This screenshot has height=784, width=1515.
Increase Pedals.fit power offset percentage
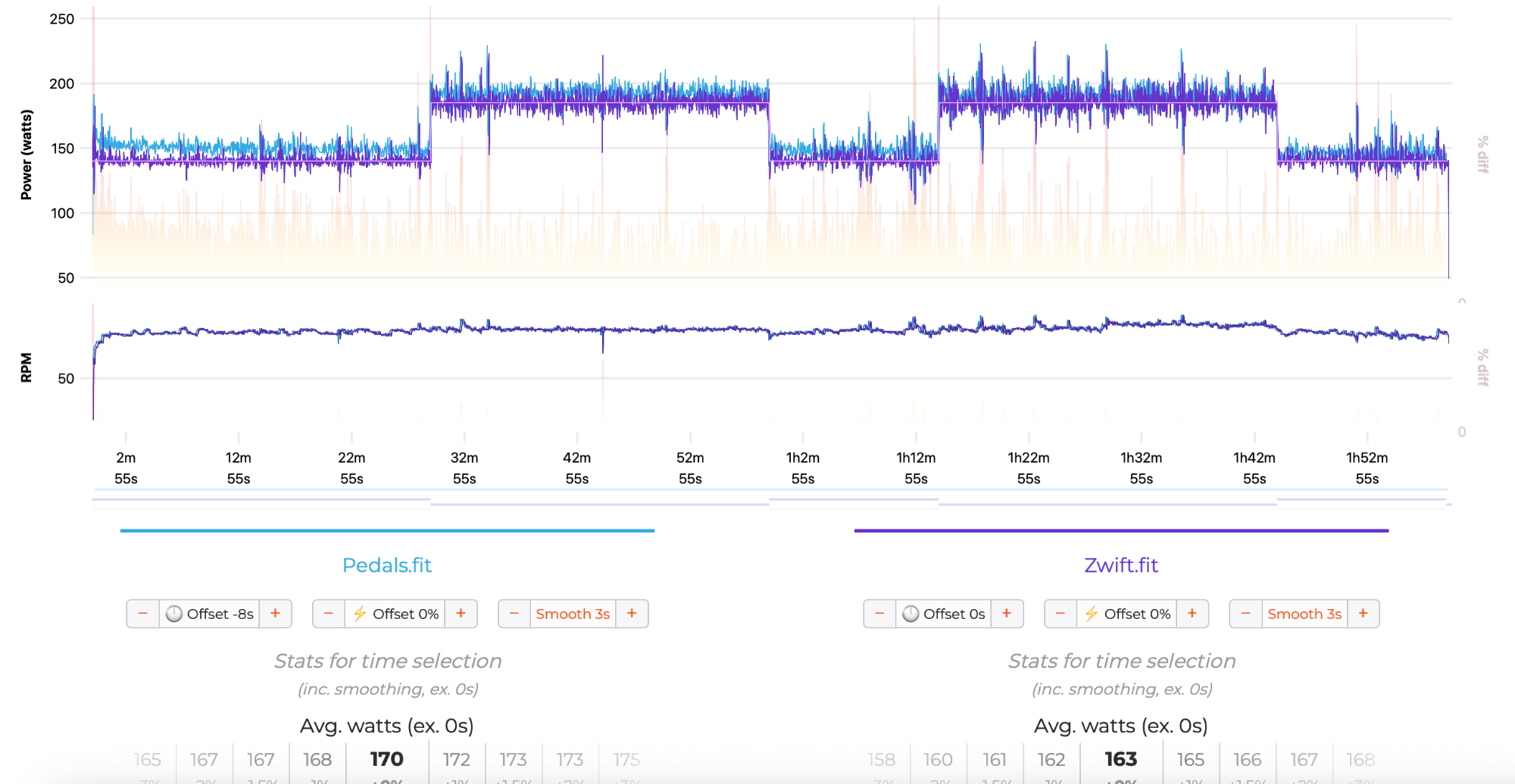coord(461,614)
